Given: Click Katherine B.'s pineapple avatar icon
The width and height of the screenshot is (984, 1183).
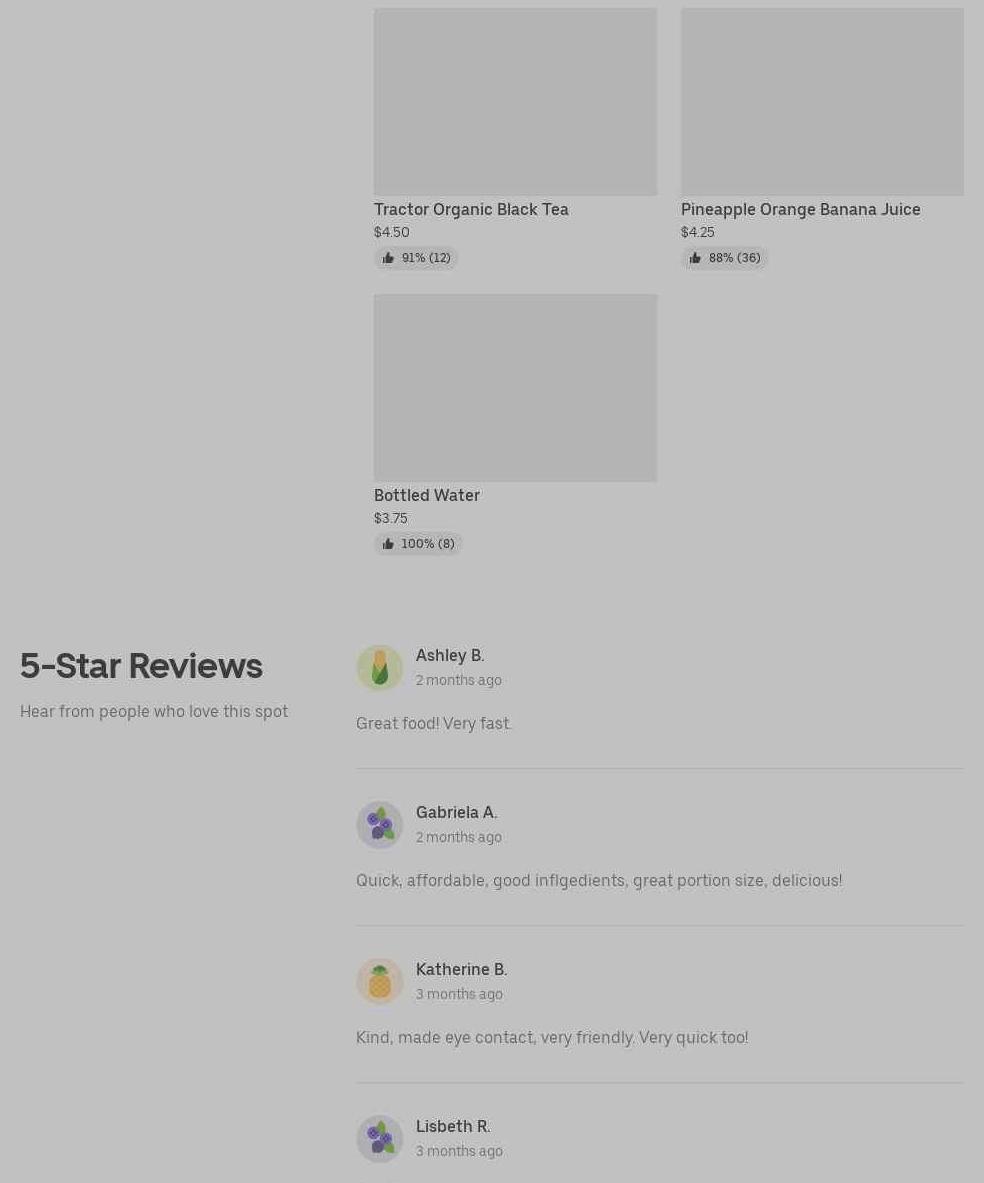Looking at the screenshot, I should pyautogui.click(x=380, y=982).
